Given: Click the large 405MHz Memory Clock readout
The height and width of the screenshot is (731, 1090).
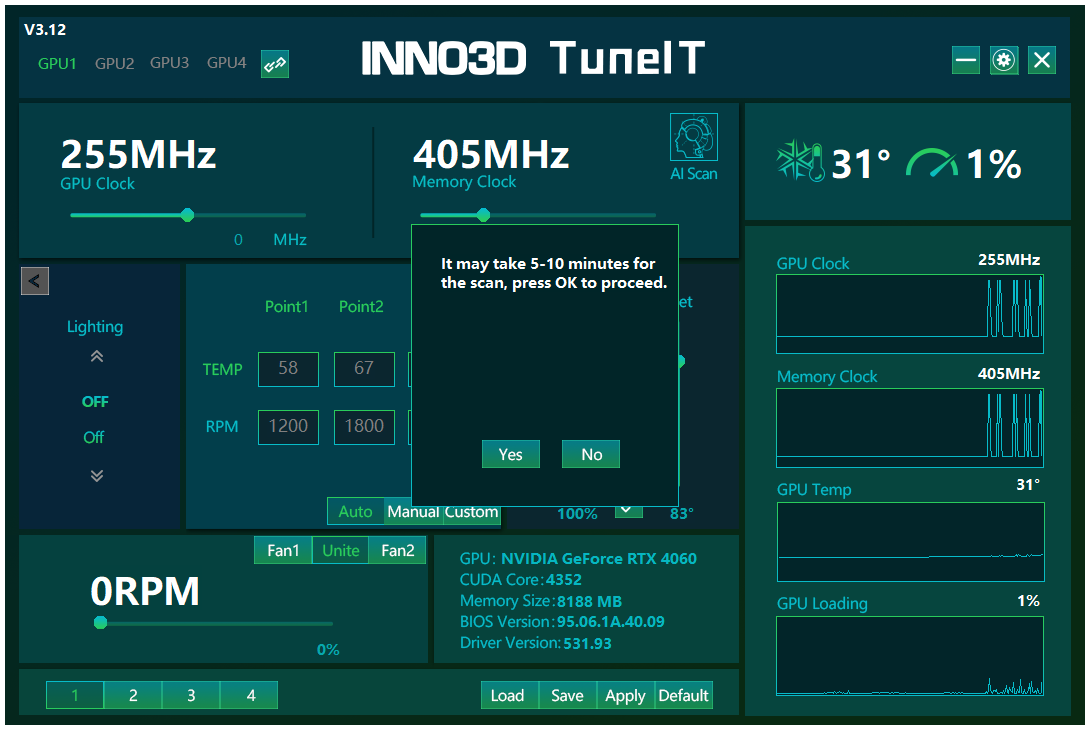Looking at the screenshot, I should click(491, 154).
